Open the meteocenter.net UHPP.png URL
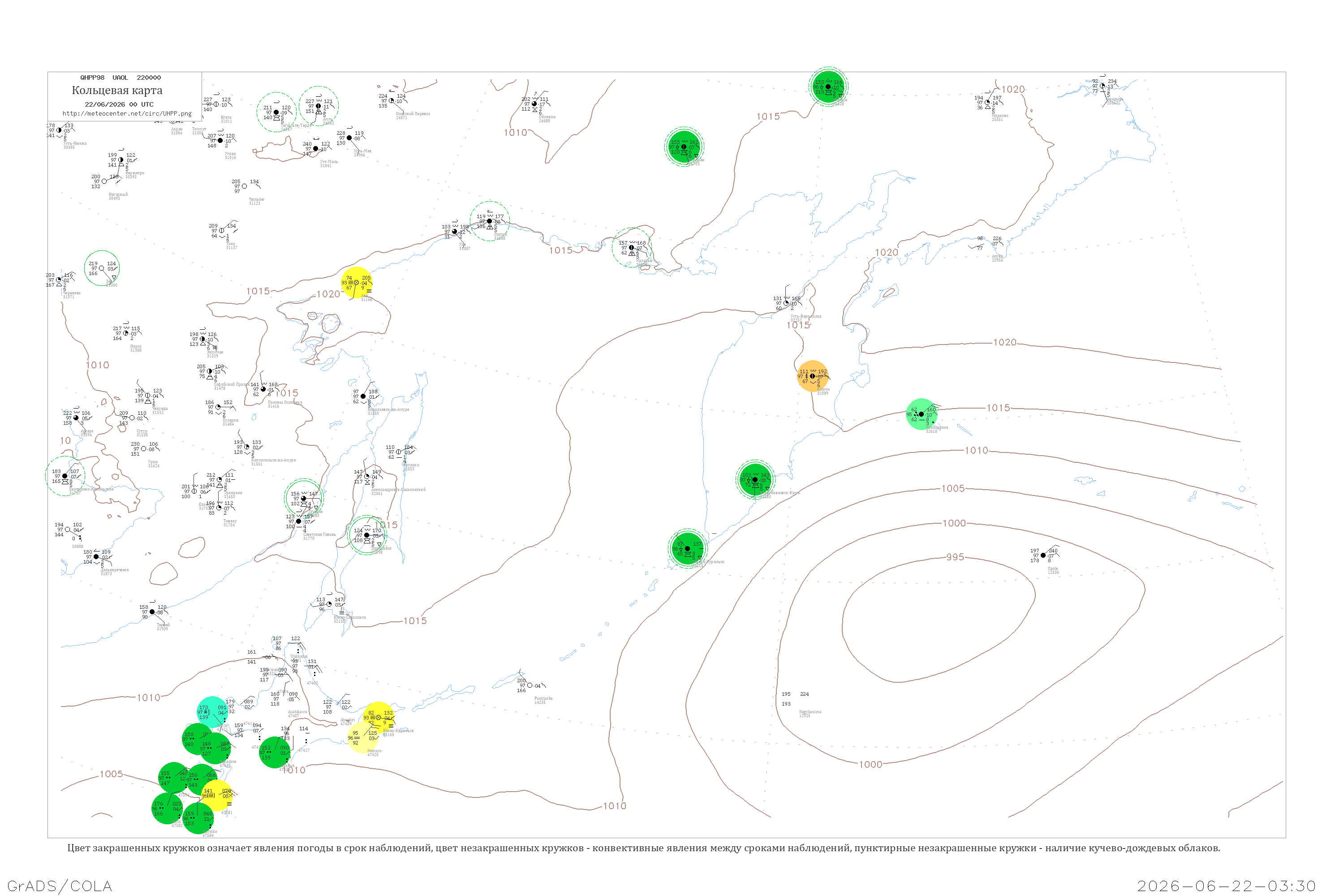The height and width of the screenshot is (896, 1344). coord(127,114)
